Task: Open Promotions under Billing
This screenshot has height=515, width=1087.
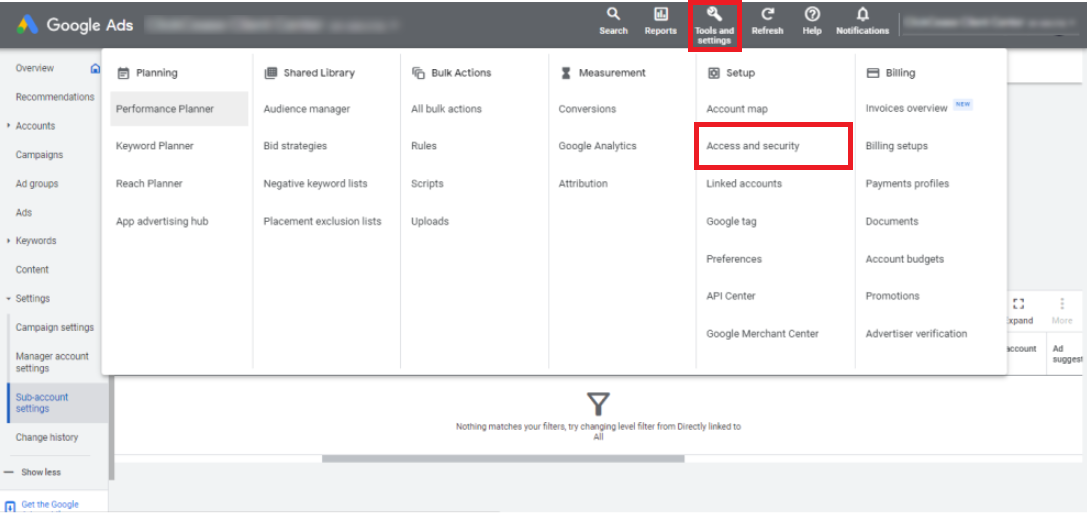Action: point(892,296)
